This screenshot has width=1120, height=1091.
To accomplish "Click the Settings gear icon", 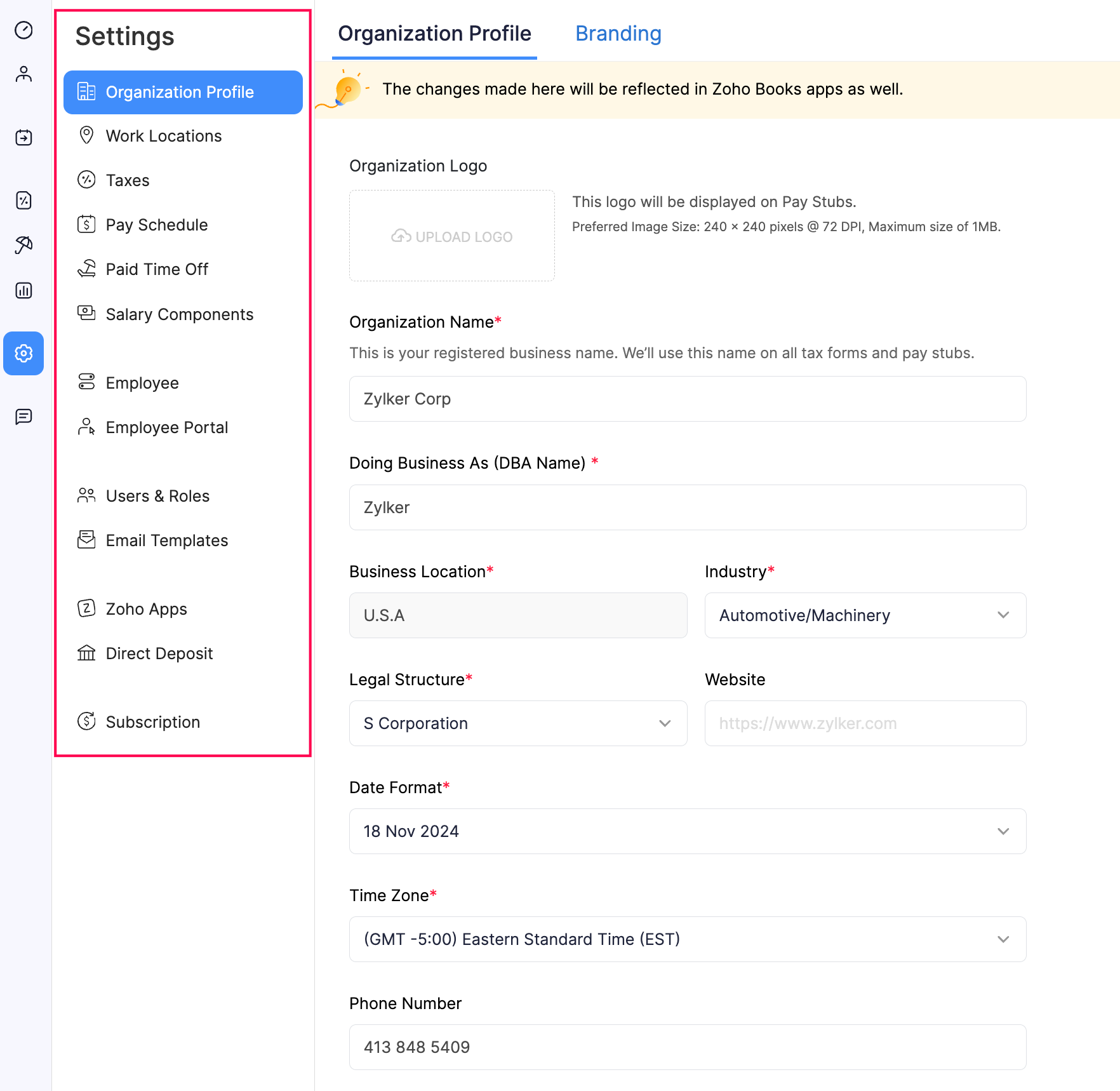I will [23, 354].
